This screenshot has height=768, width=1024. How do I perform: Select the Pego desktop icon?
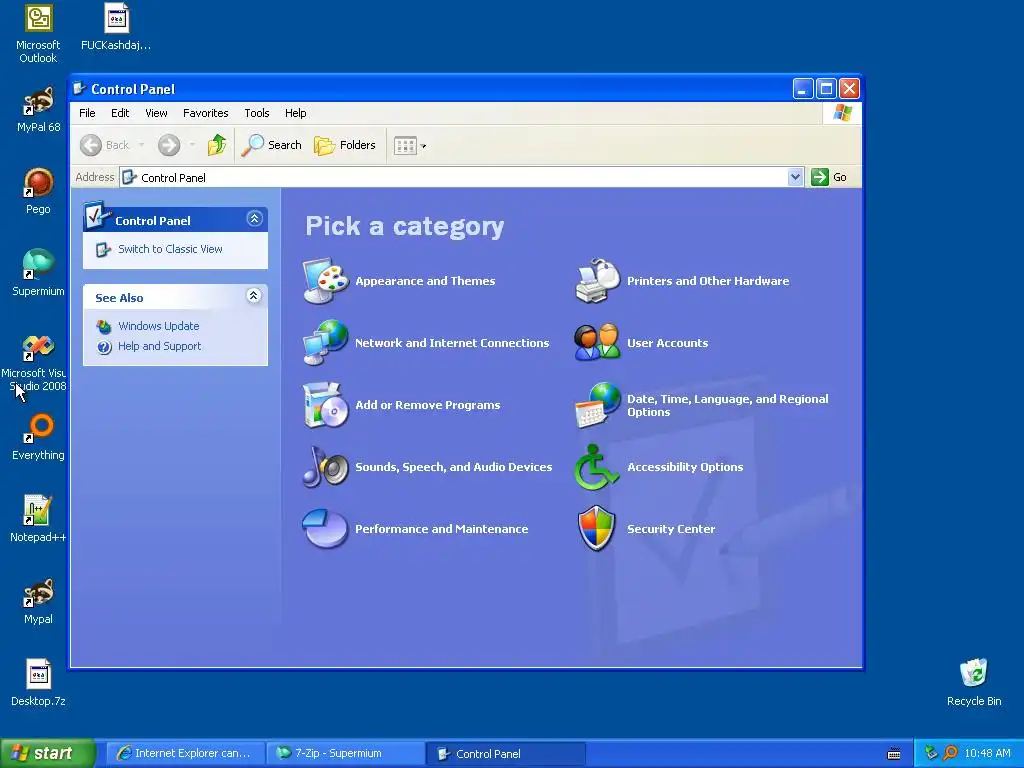38,191
